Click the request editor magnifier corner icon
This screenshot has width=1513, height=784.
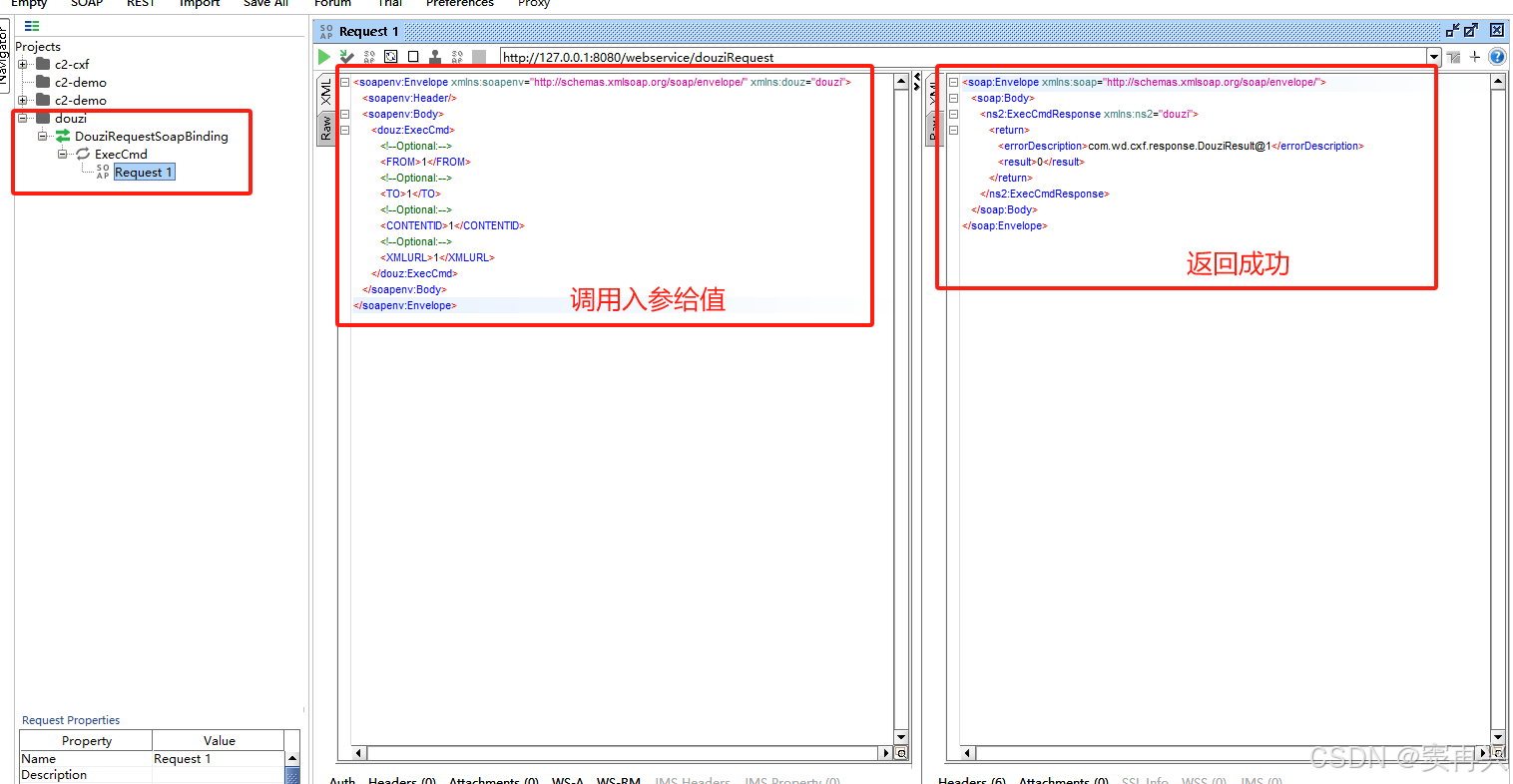901,753
